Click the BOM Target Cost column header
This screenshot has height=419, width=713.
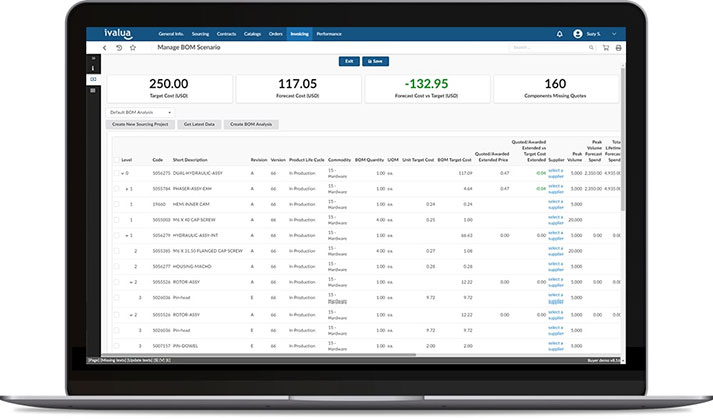[x=454, y=160]
